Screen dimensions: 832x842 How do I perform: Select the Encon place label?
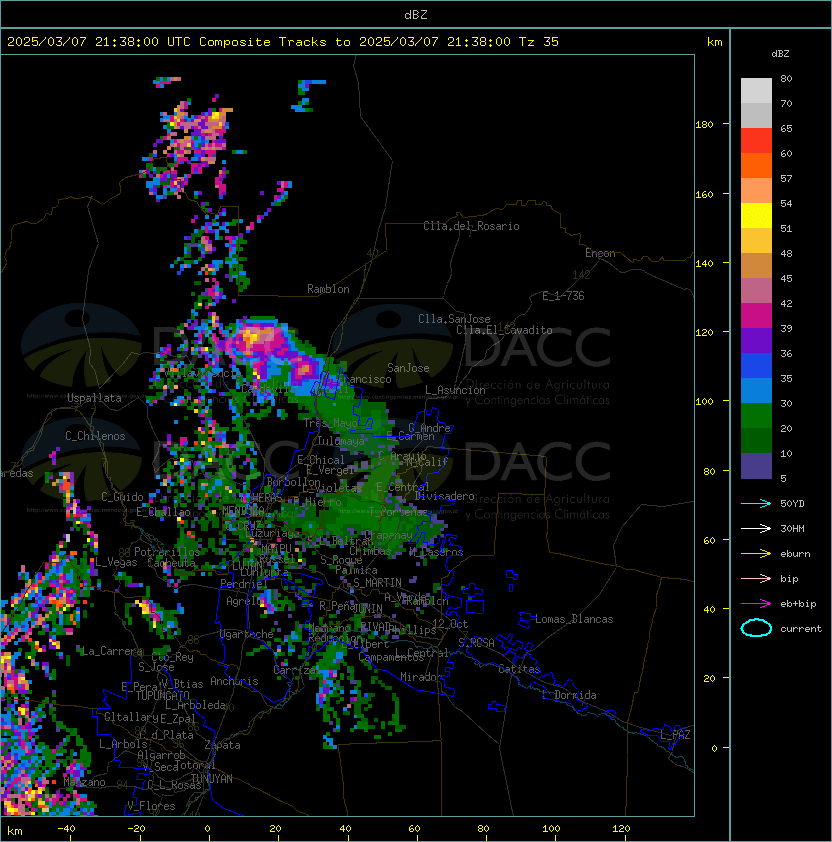click(x=600, y=253)
